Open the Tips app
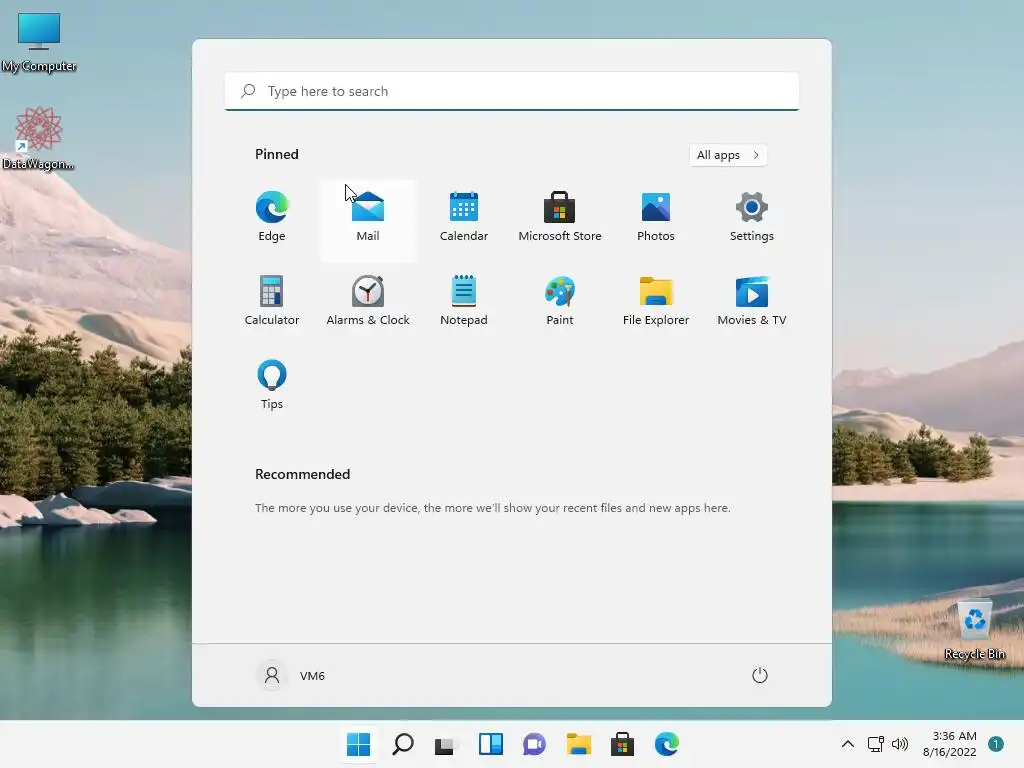The width and height of the screenshot is (1024, 768). pos(272,385)
